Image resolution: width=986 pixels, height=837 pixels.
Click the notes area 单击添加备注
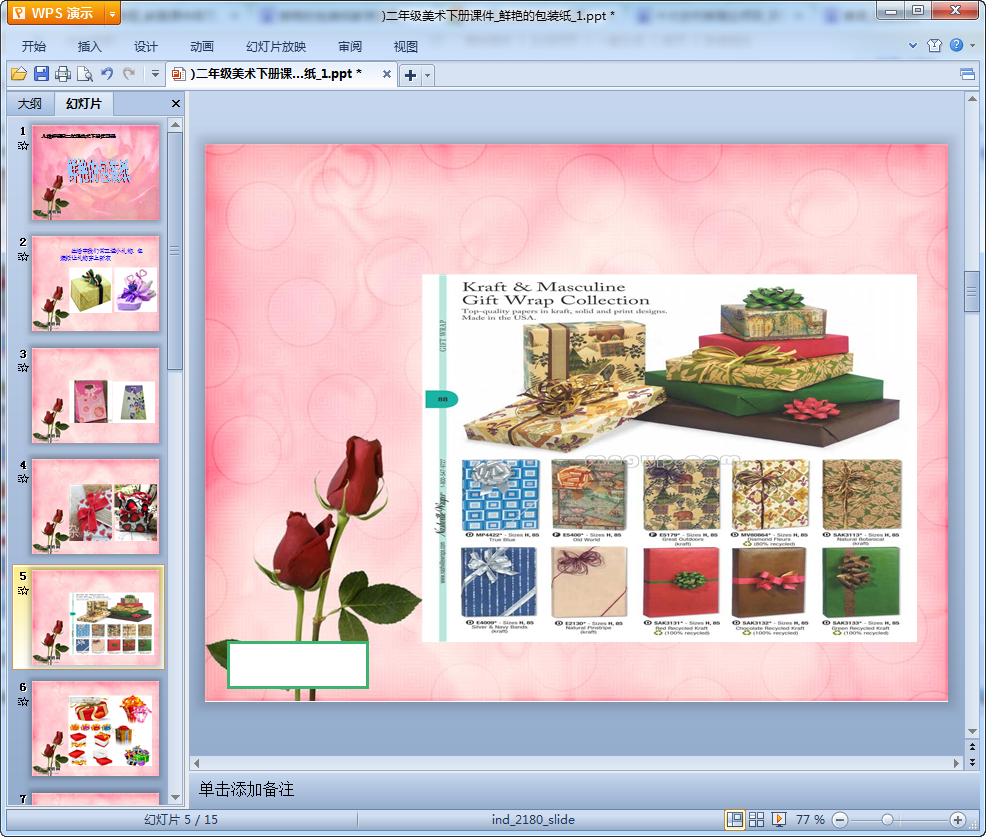[x=246, y=790]
